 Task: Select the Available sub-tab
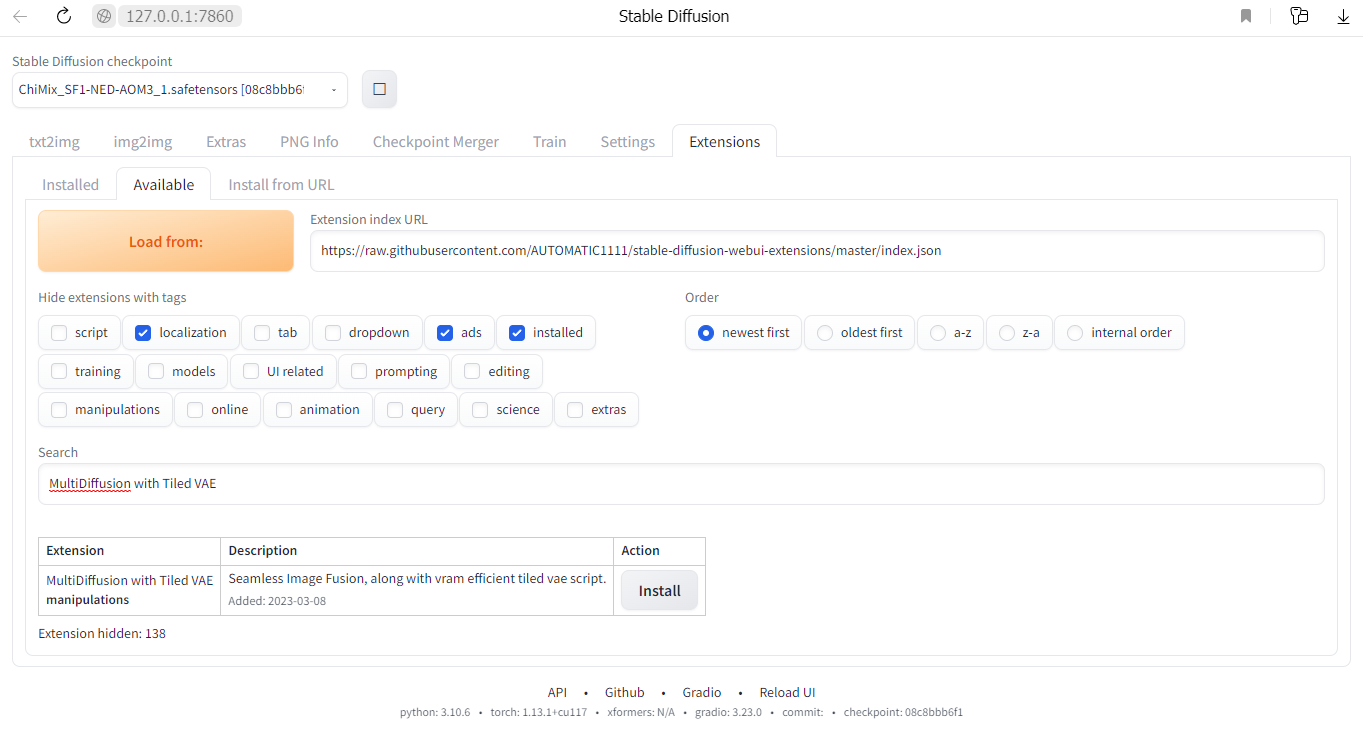tap(164, 185)
